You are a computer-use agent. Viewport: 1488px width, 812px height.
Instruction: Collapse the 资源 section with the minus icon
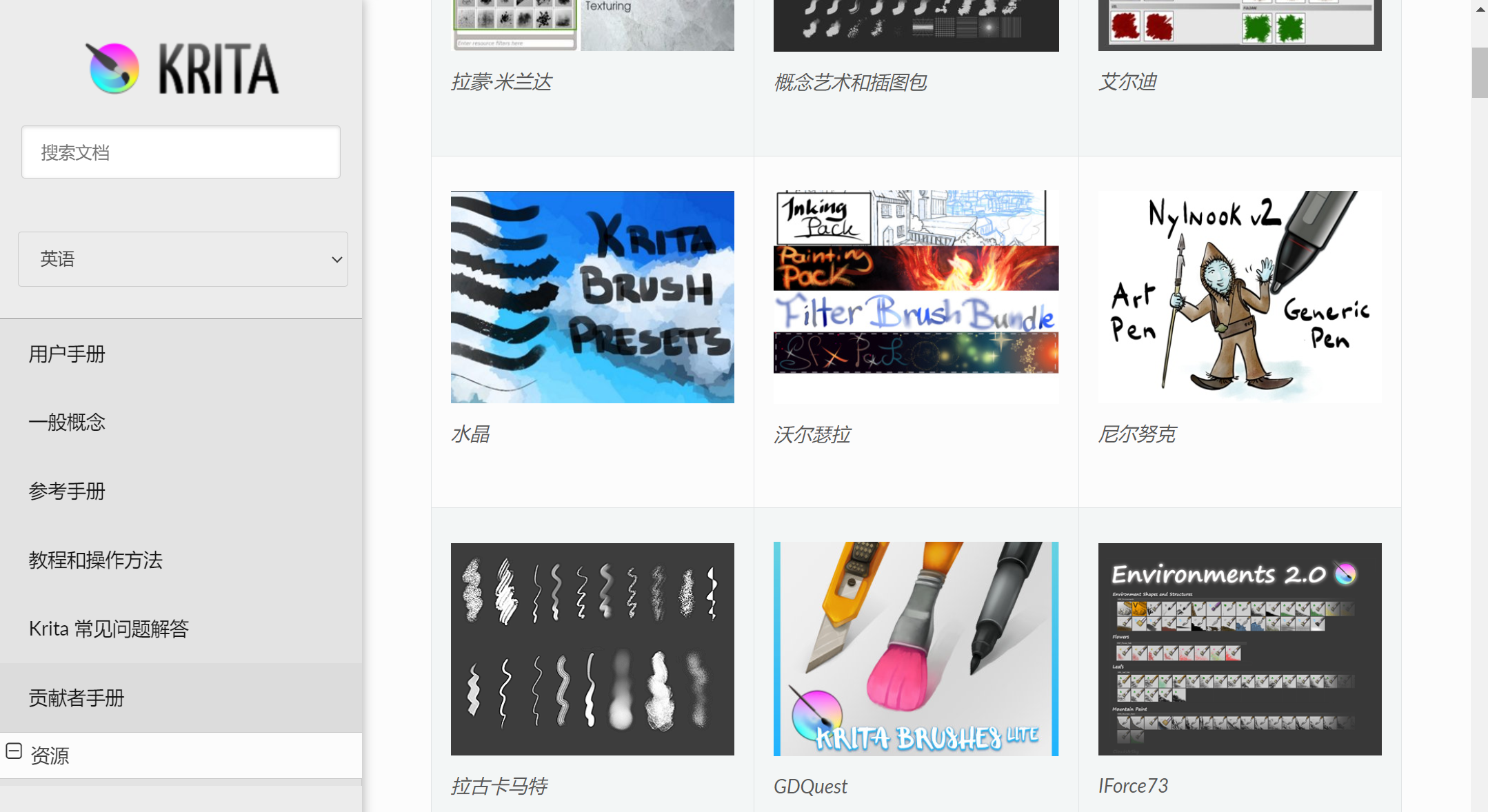(x=14, y=751)
